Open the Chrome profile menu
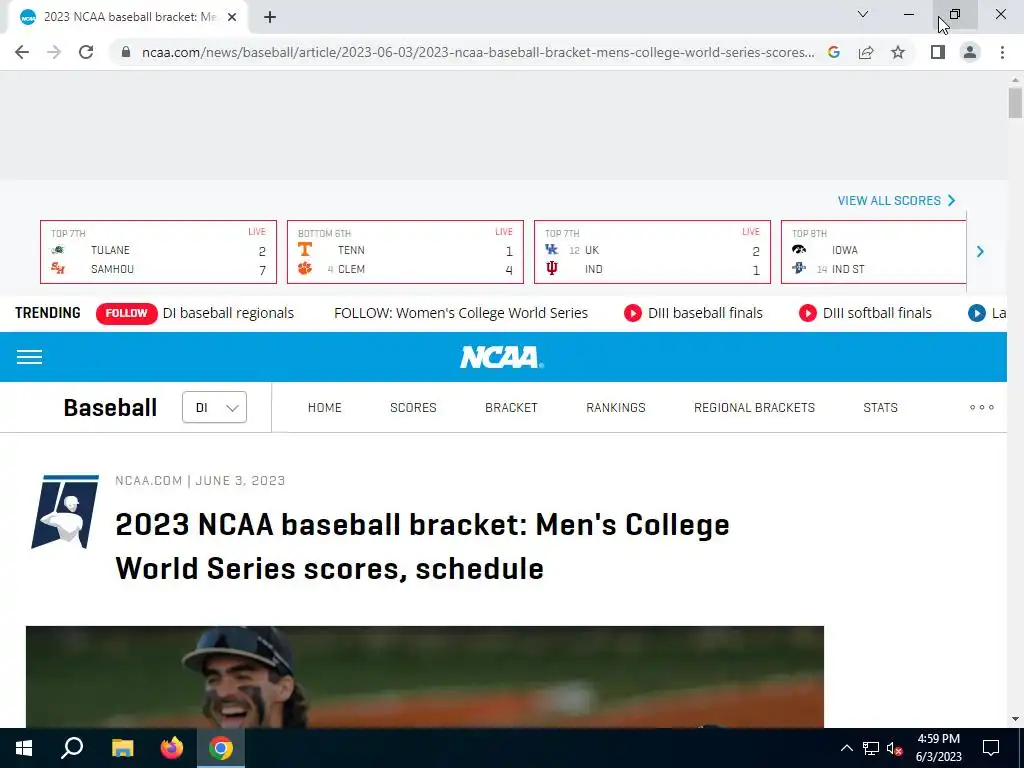 (970, 52)
